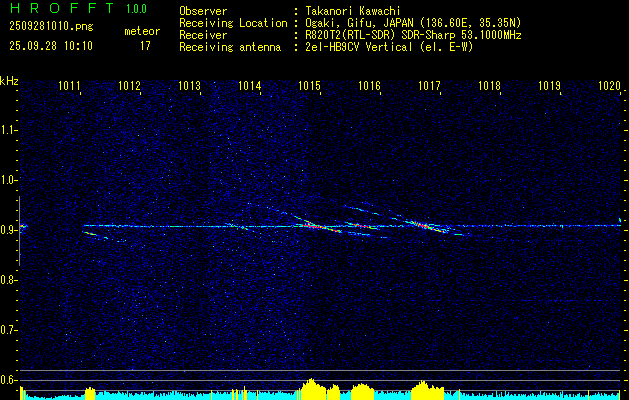The width and height of the screenshot is (629, 400).
Task: Click the 0.7 frequency axis label
Action: click(8, 330)
